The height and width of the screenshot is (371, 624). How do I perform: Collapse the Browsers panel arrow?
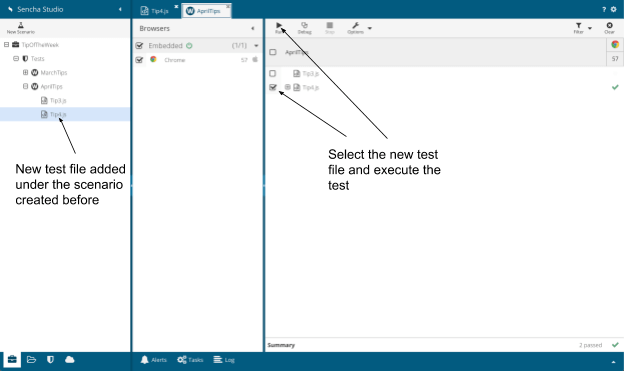253,28
